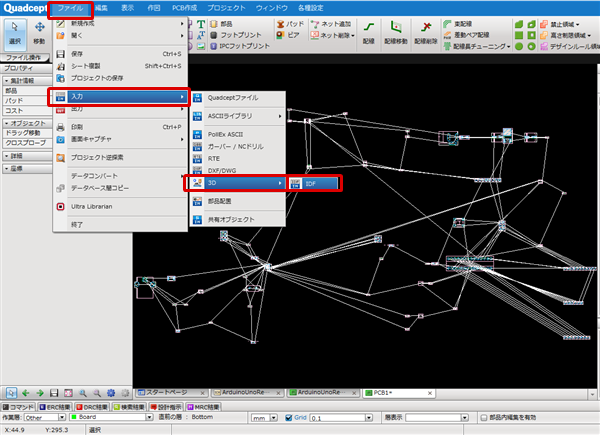Choose ガーバー / NCドリル import entry
Screen dimensions: 600x435
click(238, 147)
